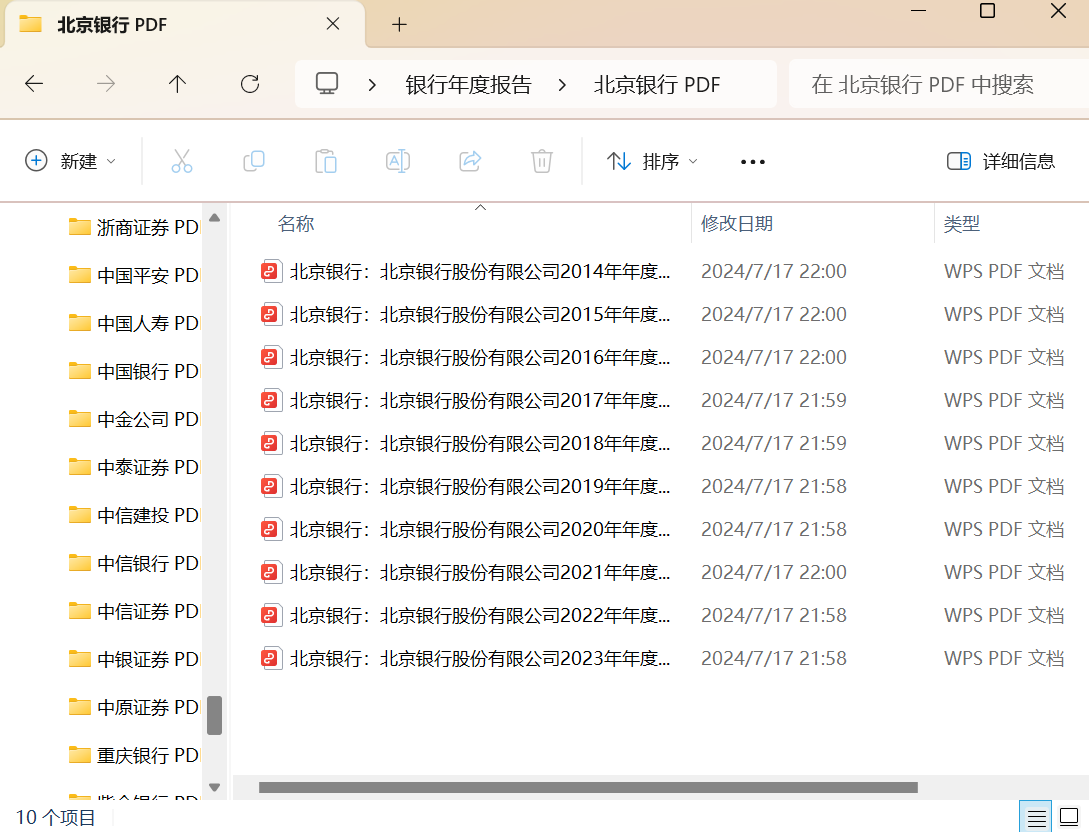Viewport: 1089px width, 832px height.
Task: Open 浙商证券 PDF folder in sidebar
Action: (134, 227)
